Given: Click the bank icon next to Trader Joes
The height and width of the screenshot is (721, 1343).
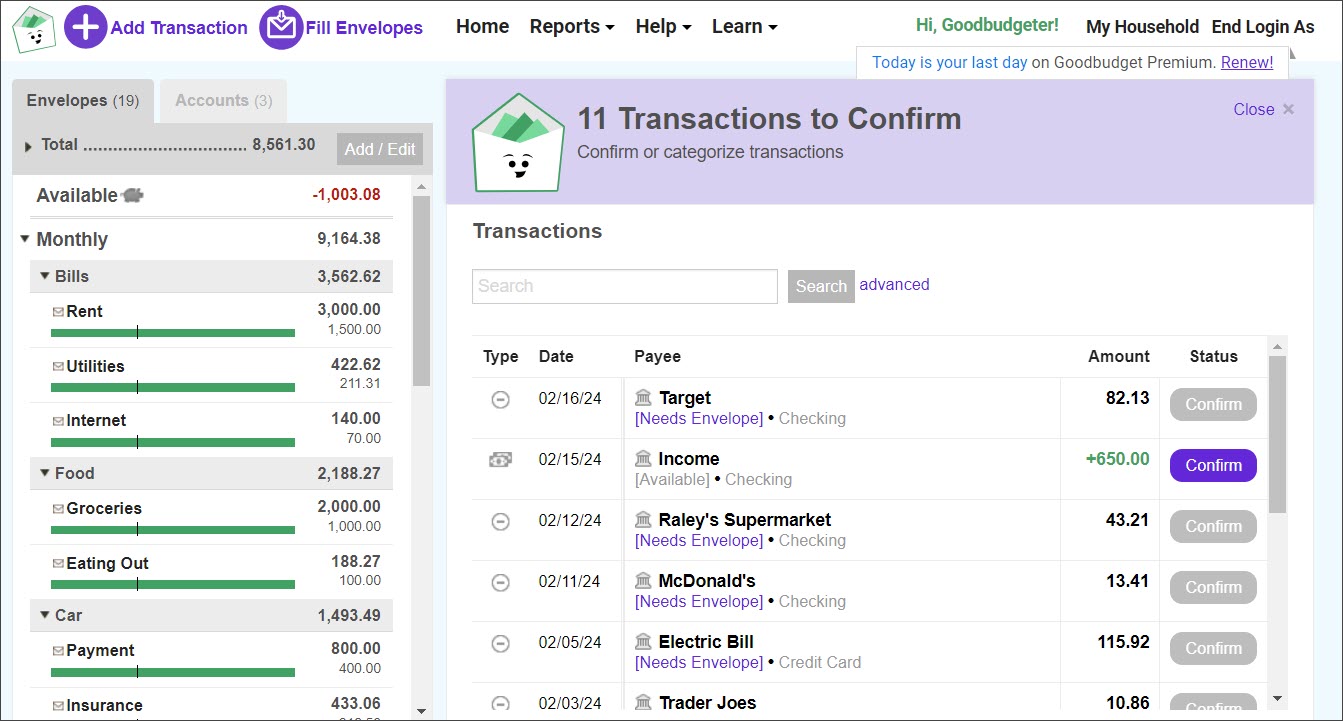Looking at the screenshot, I should point(644,703).
